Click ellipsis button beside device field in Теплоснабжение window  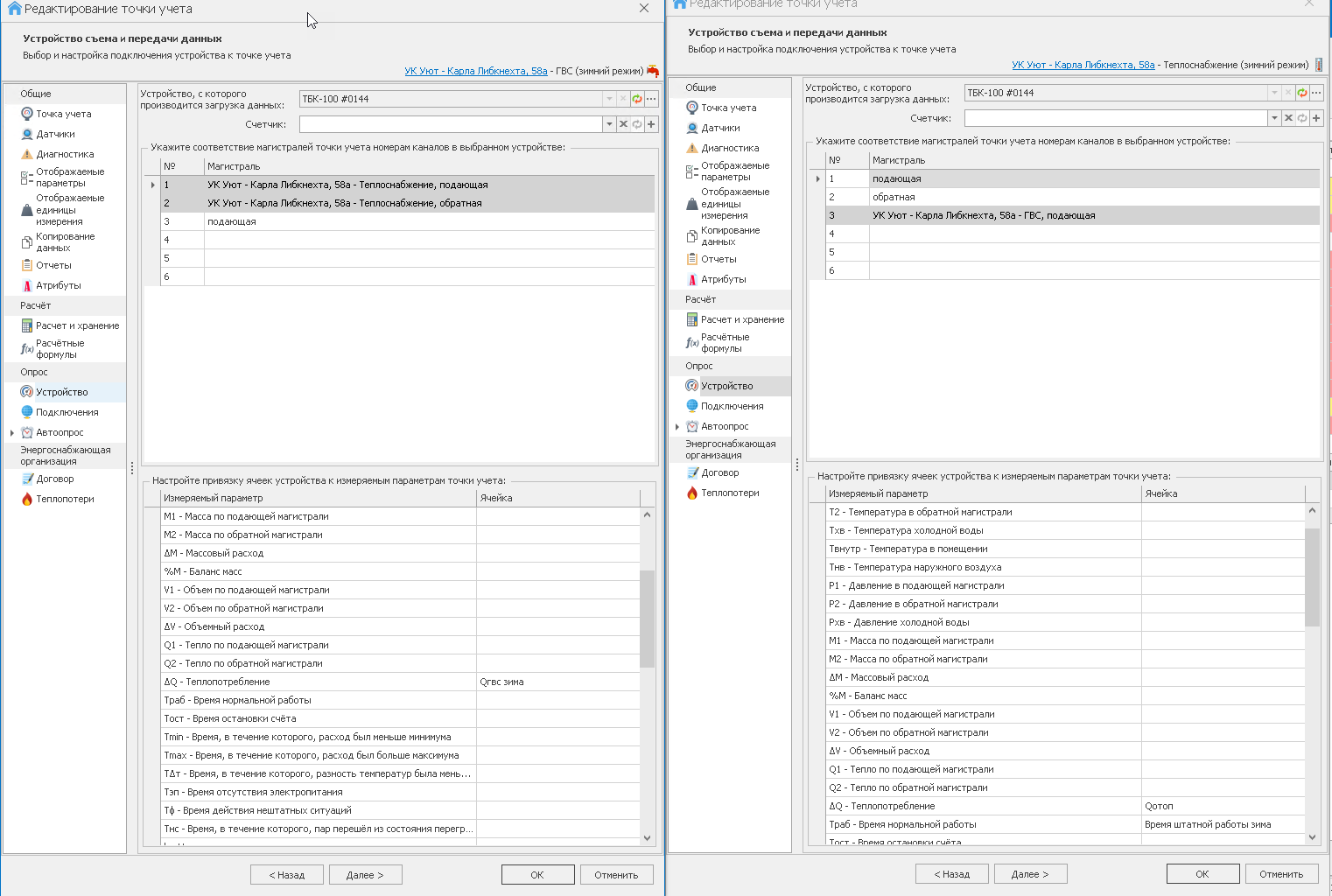pyautogui.click(x=1316, y=93)
